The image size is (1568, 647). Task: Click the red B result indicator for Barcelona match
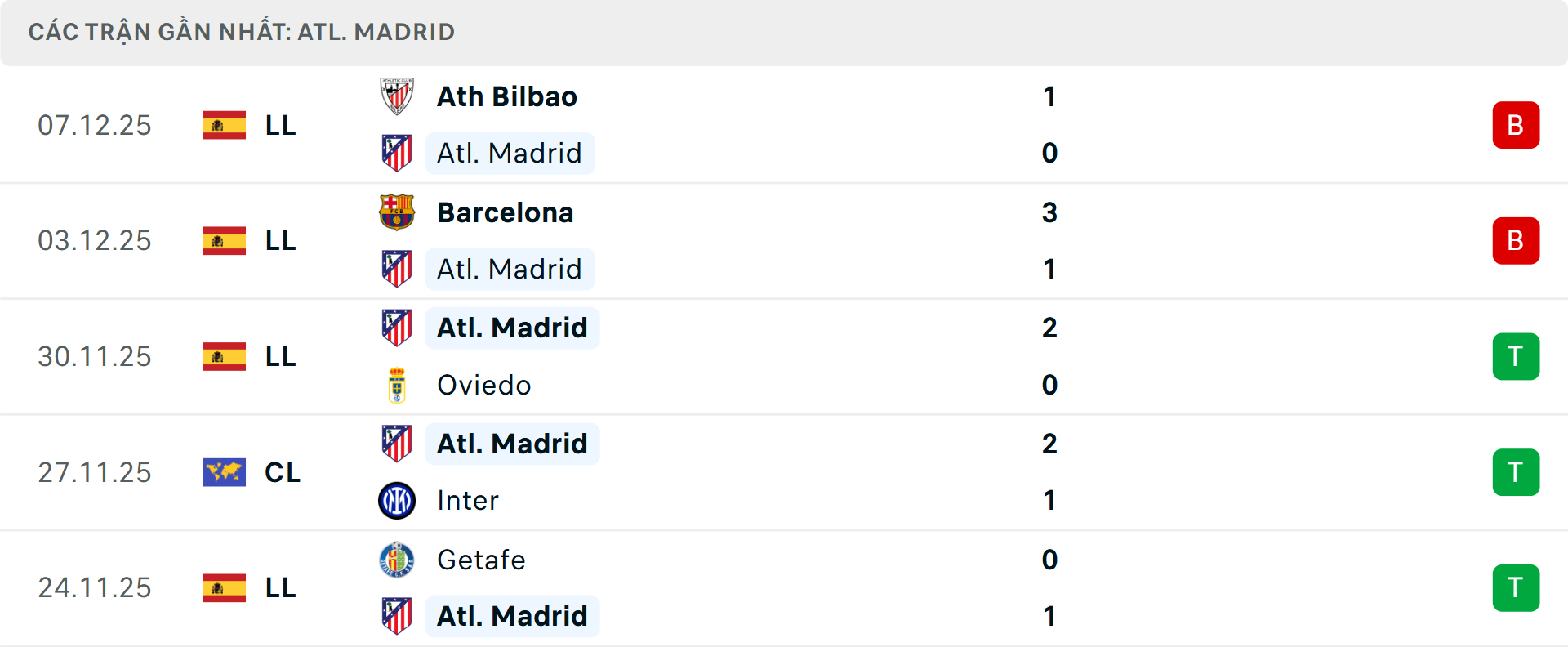click(x=1517, y=240)
